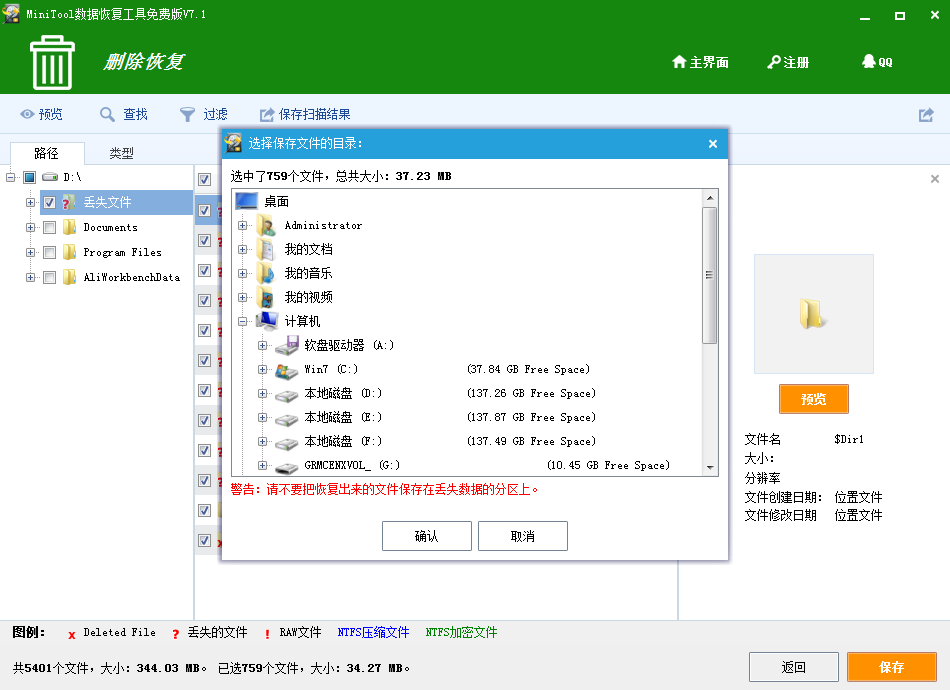Close the save directory dialog
The image size is (950, 690).
pos(713,144)
